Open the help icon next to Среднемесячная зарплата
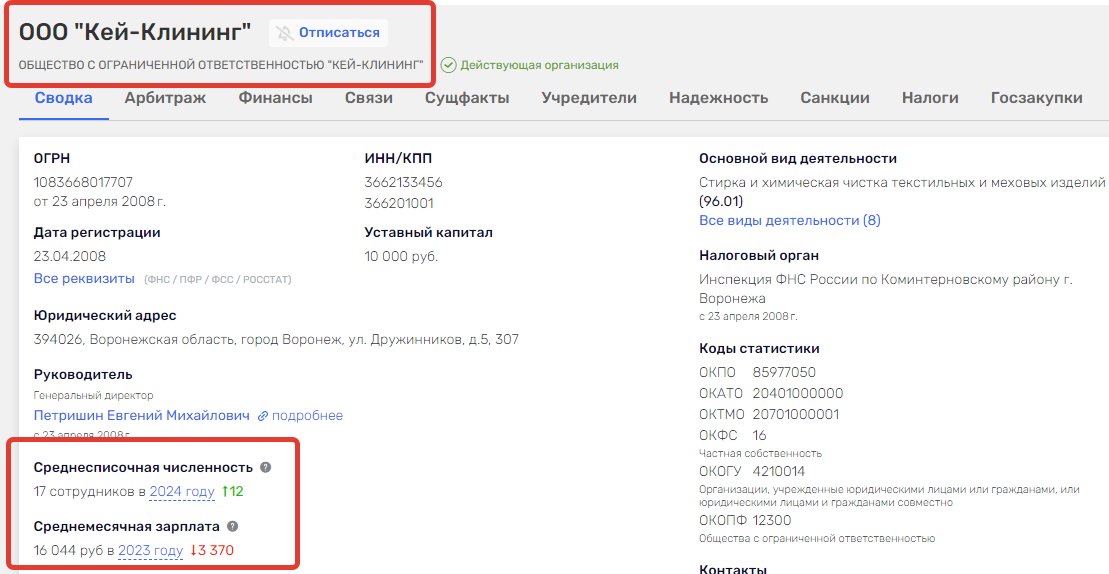Viewport: 1109px width, 574px height. 233,527
